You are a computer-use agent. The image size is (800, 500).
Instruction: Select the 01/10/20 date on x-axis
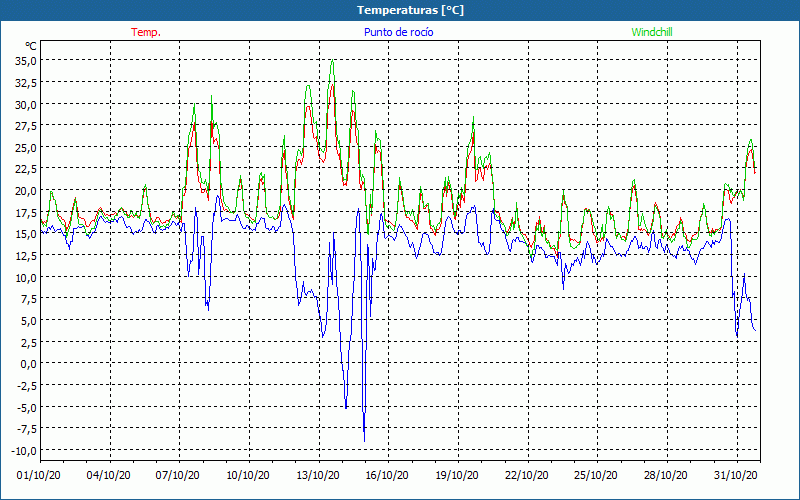[40, 475]
